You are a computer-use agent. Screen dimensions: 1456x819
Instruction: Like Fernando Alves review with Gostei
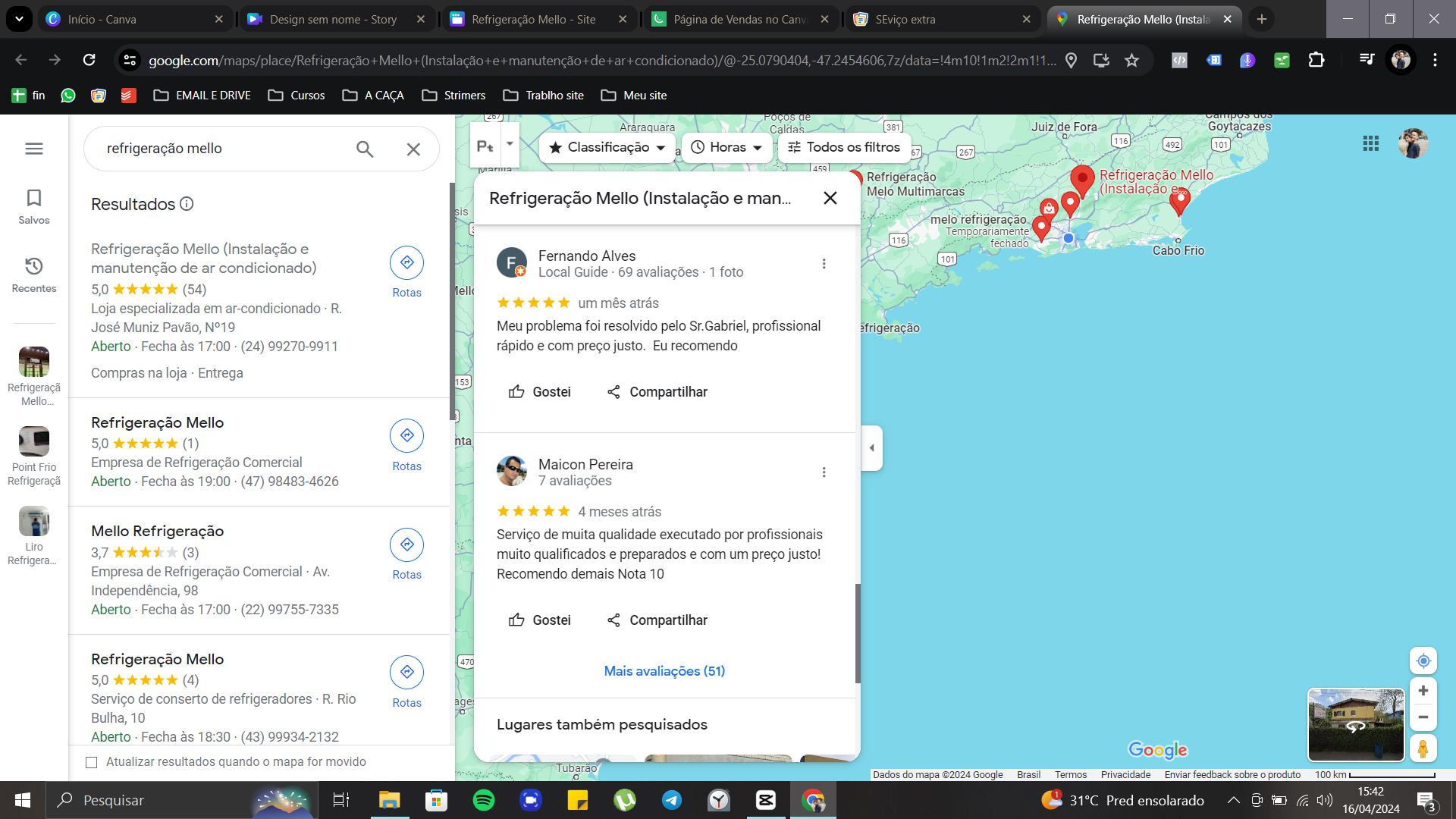[539, 392]
